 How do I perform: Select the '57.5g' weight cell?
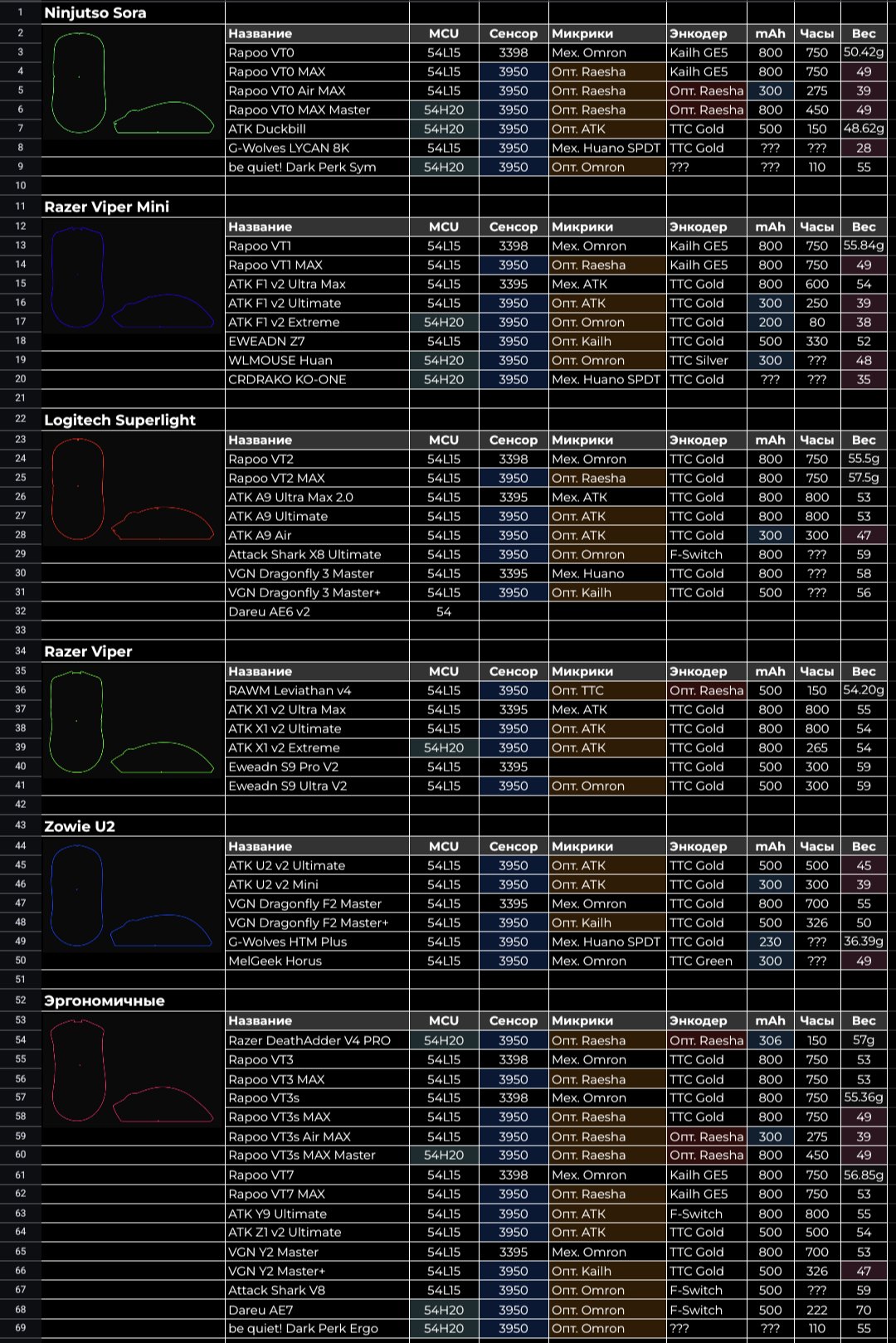[x=864, y=478]
